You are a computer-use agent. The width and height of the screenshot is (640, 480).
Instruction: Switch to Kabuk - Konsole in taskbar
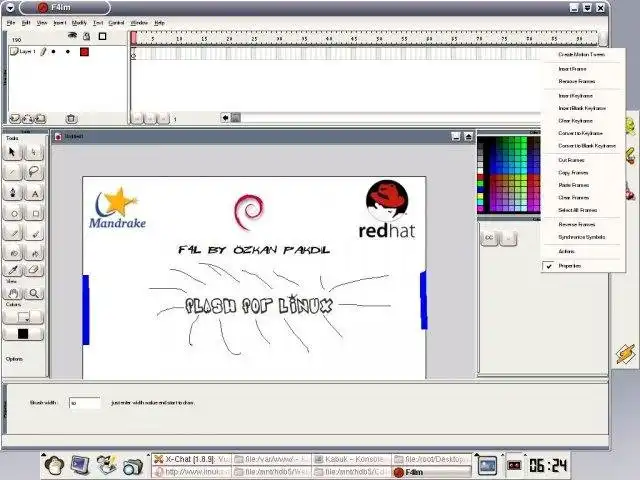[x=352, y=459]
